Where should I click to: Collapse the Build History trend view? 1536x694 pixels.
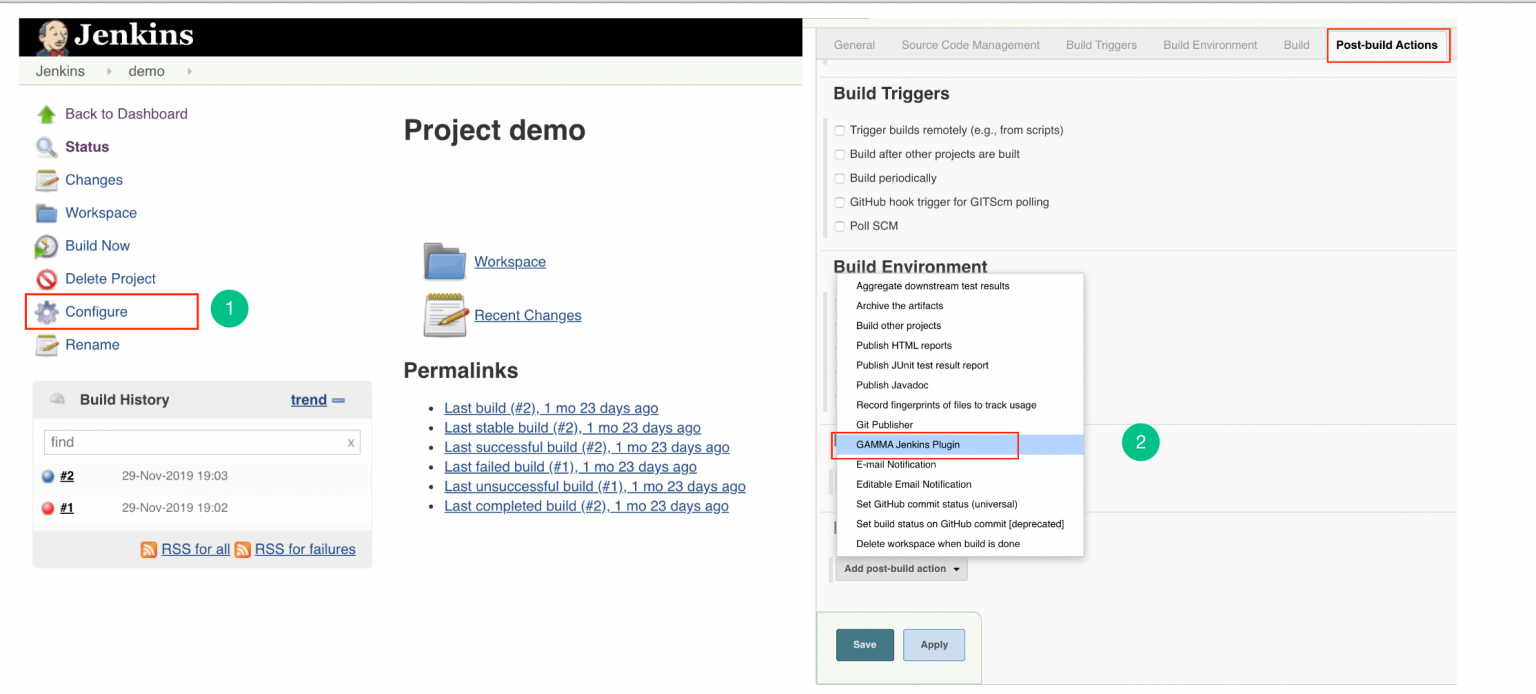click(x=338, y=399)
